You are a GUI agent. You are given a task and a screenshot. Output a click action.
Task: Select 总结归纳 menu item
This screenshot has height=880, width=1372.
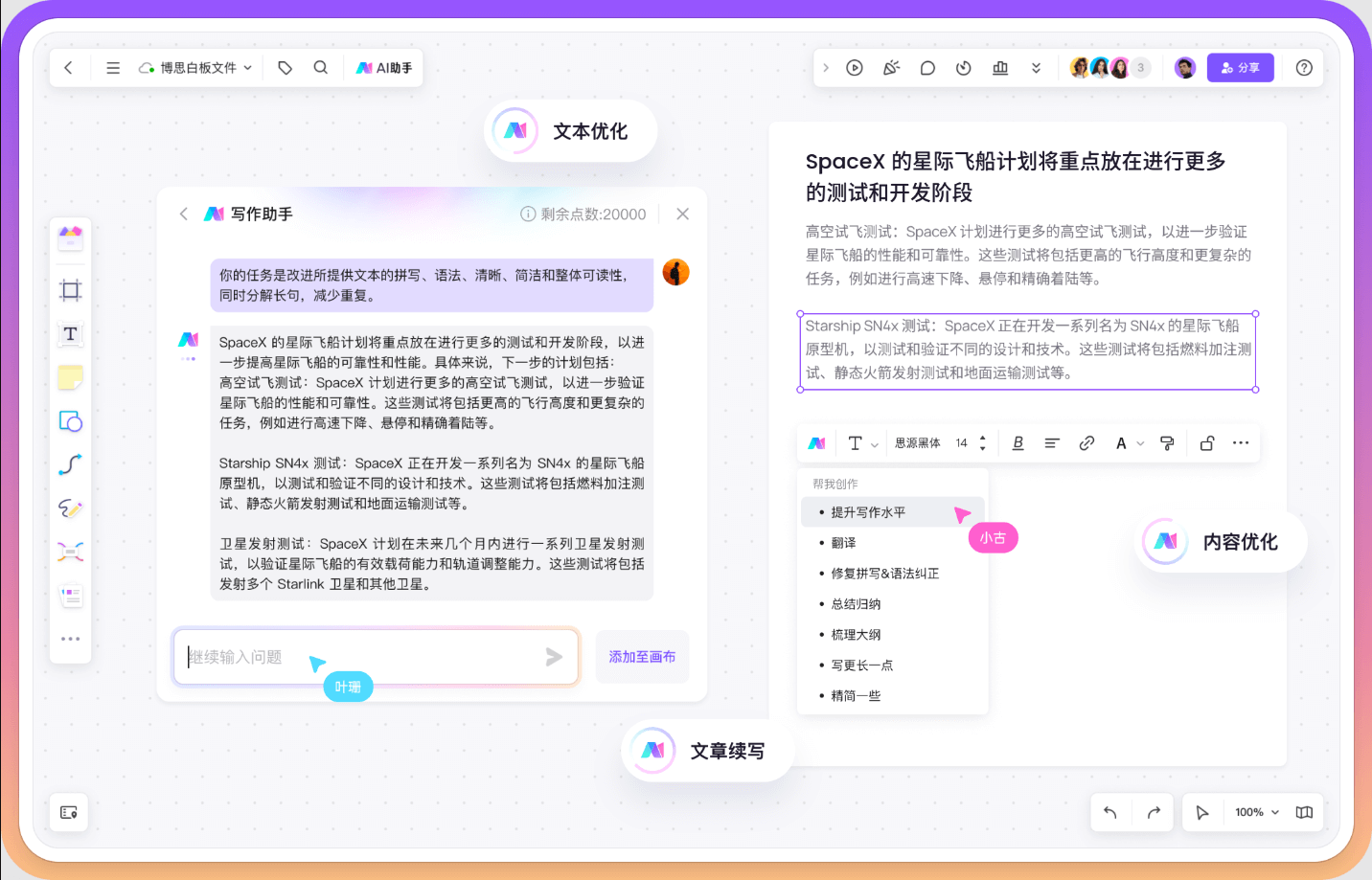click(892, 604)
